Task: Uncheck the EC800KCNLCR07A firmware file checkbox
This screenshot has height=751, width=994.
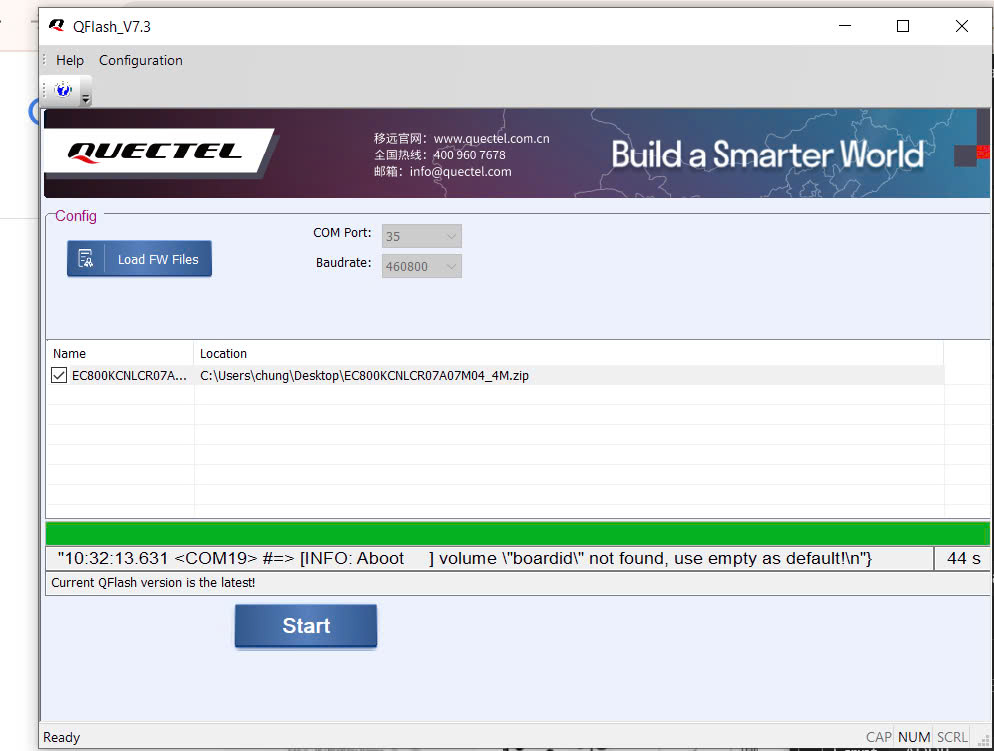Action: 58,375
